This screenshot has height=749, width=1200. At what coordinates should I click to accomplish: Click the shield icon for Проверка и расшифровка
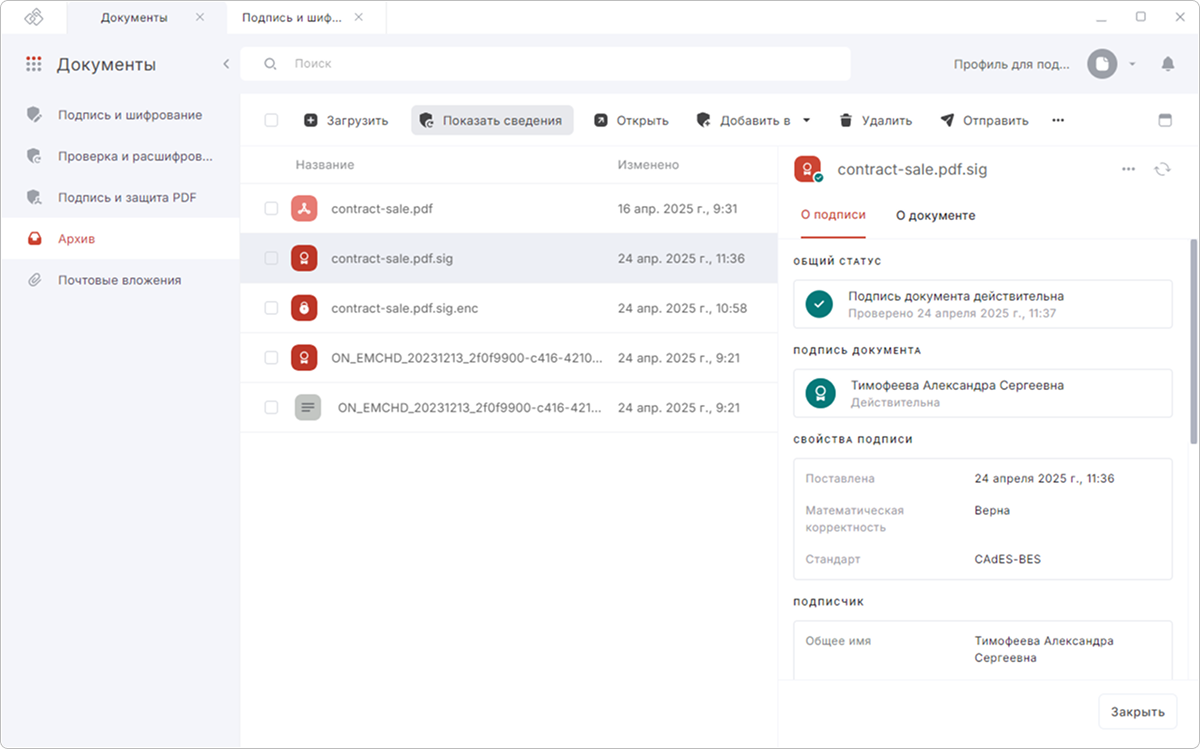click(34, 156)
